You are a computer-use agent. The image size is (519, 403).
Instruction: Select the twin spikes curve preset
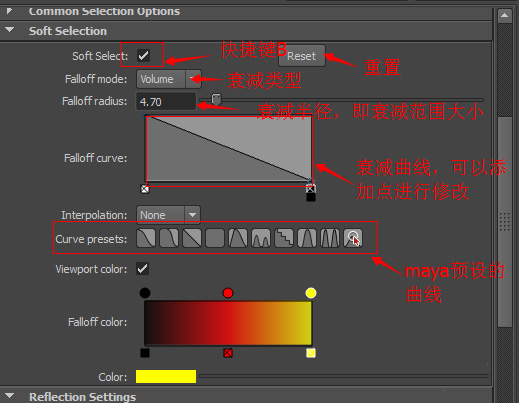(330, 238)
